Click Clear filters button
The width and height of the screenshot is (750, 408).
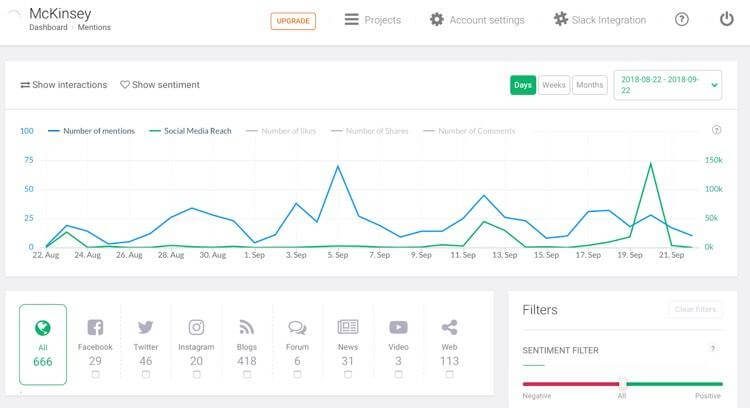click(695, 309)
